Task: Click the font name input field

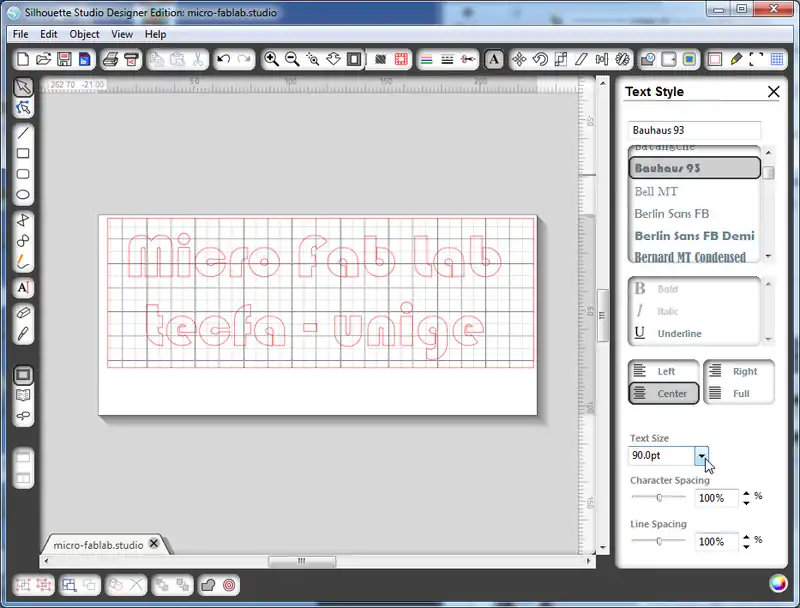Action: pos(694,130)
